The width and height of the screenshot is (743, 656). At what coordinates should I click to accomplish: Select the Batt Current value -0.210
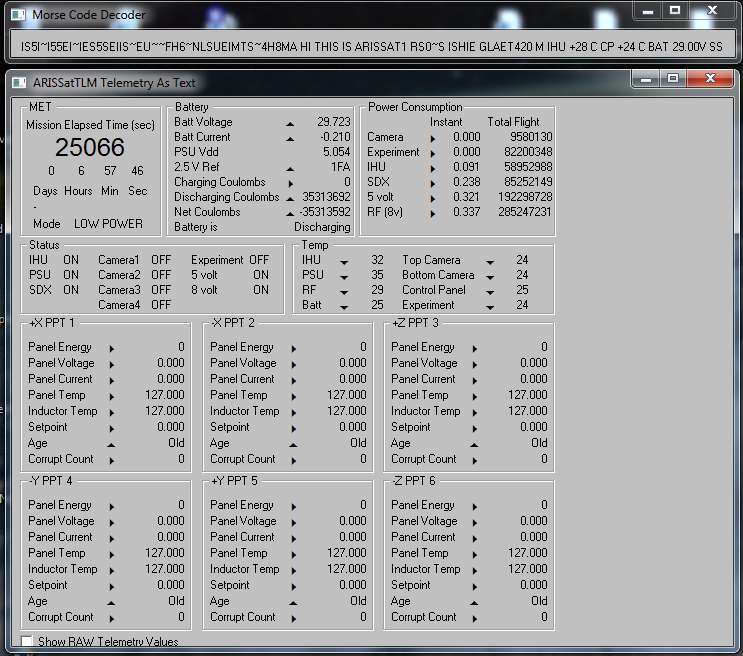[x=335, y=137]
